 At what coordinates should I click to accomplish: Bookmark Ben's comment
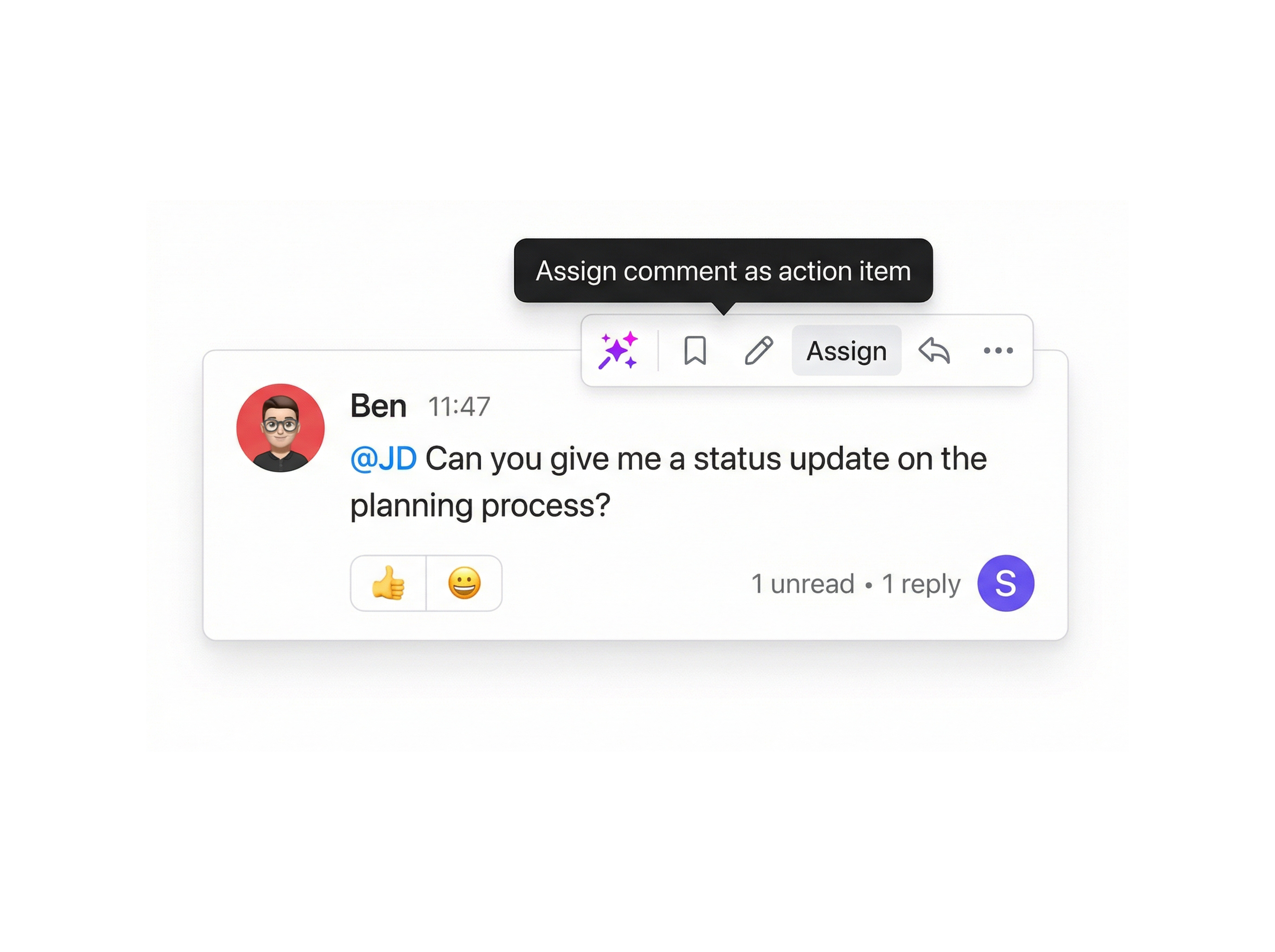pos(695,350)
